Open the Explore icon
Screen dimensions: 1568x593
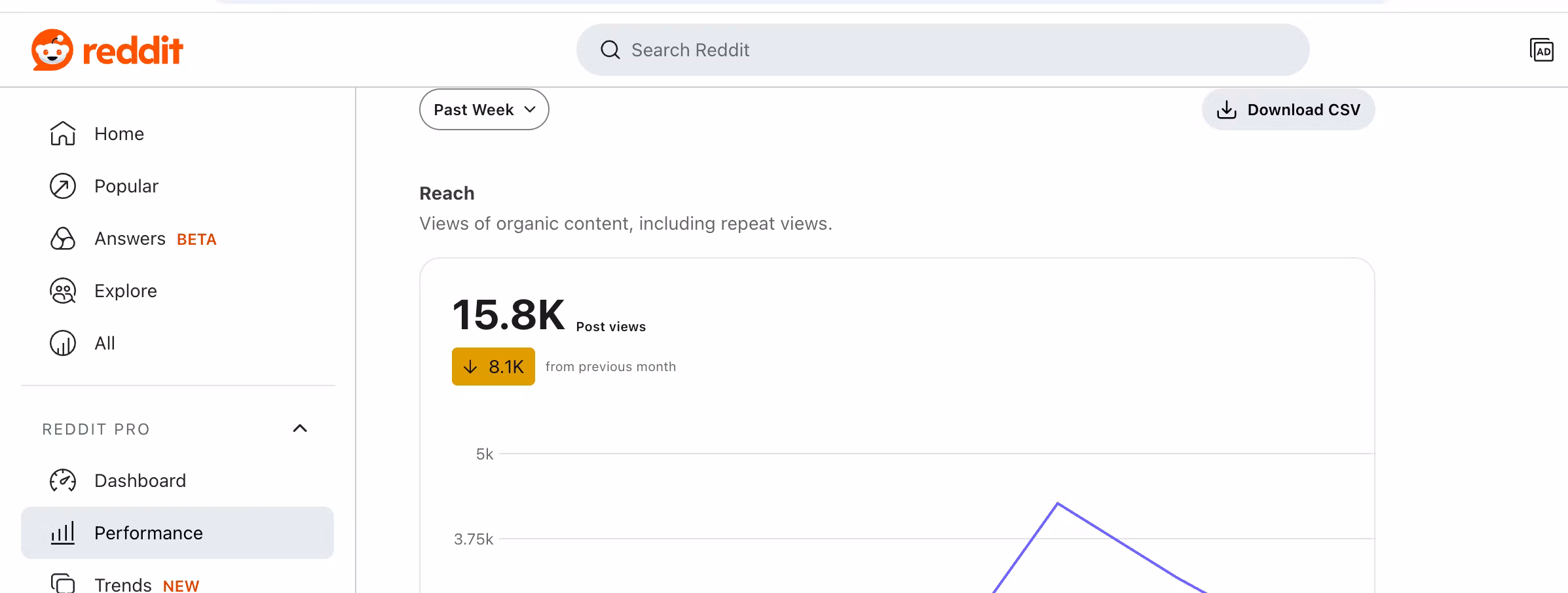click(x=63, y=291)
